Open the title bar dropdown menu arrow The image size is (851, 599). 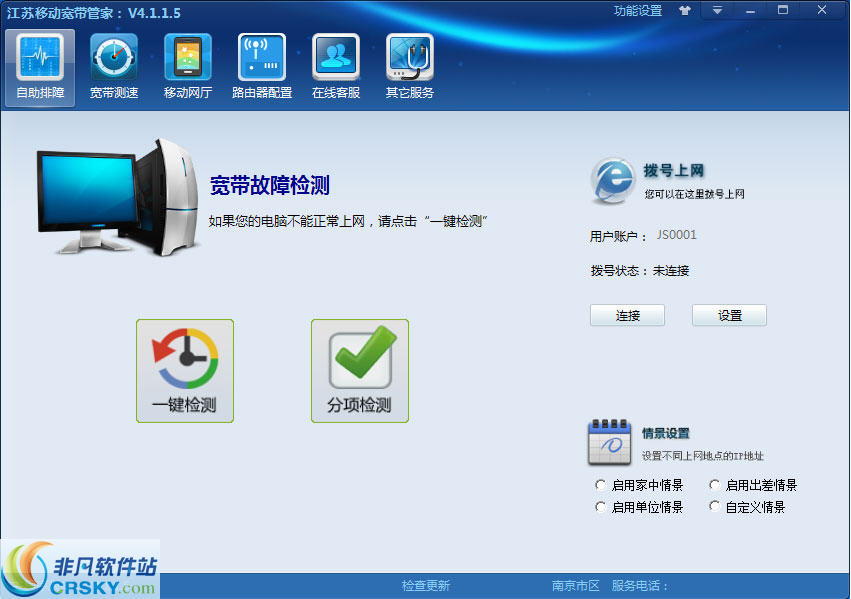(x=717, y=10)
